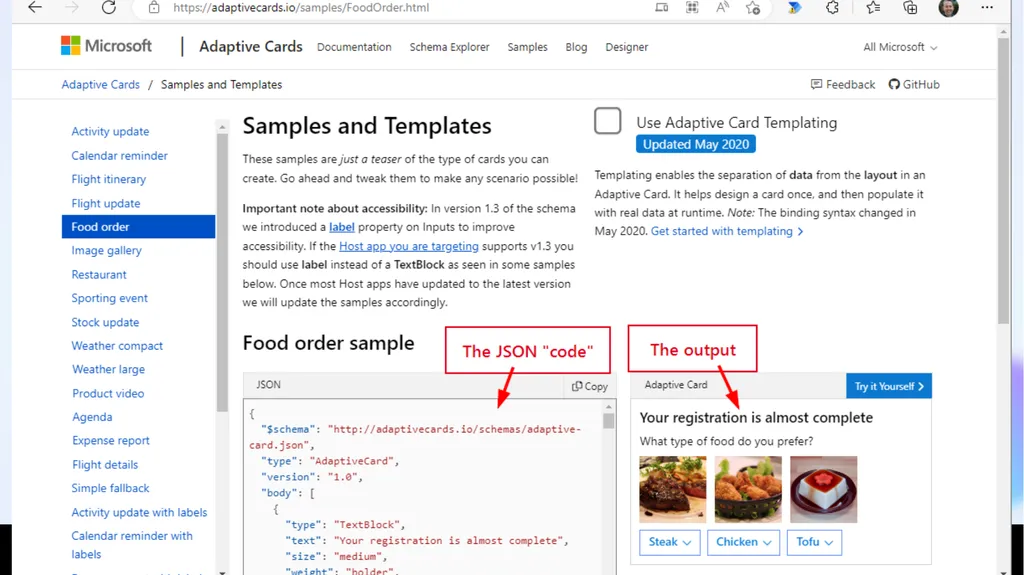The image size is (1024, 575).
Task: Expand the Steak dropdown button
Action: [x=669, y=542]
